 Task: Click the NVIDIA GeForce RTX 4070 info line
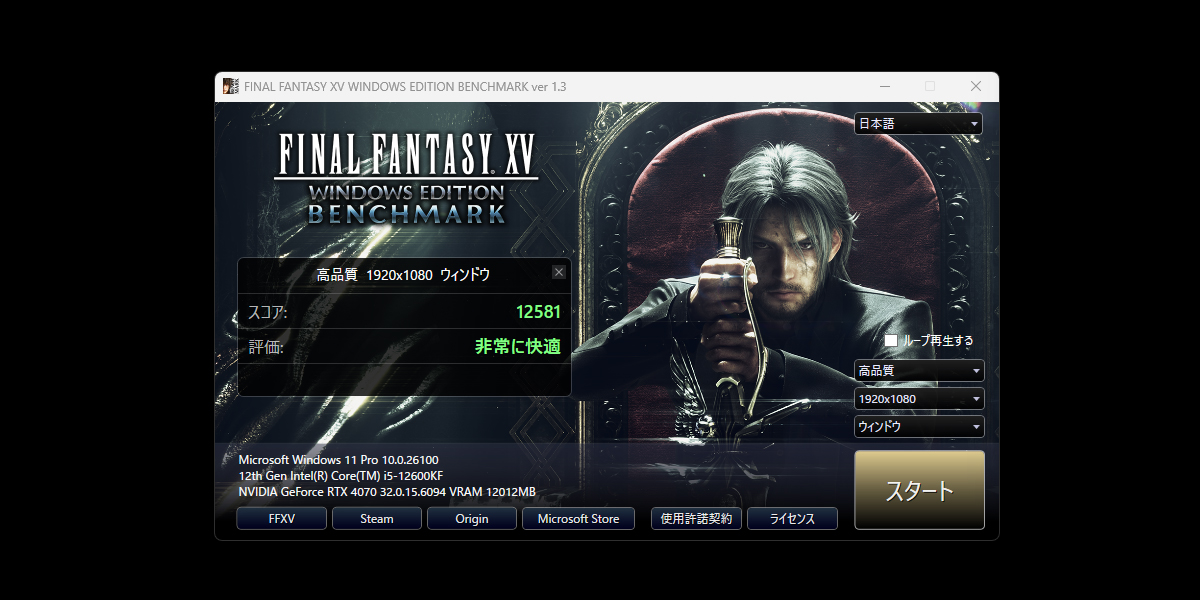click(387, 492)
